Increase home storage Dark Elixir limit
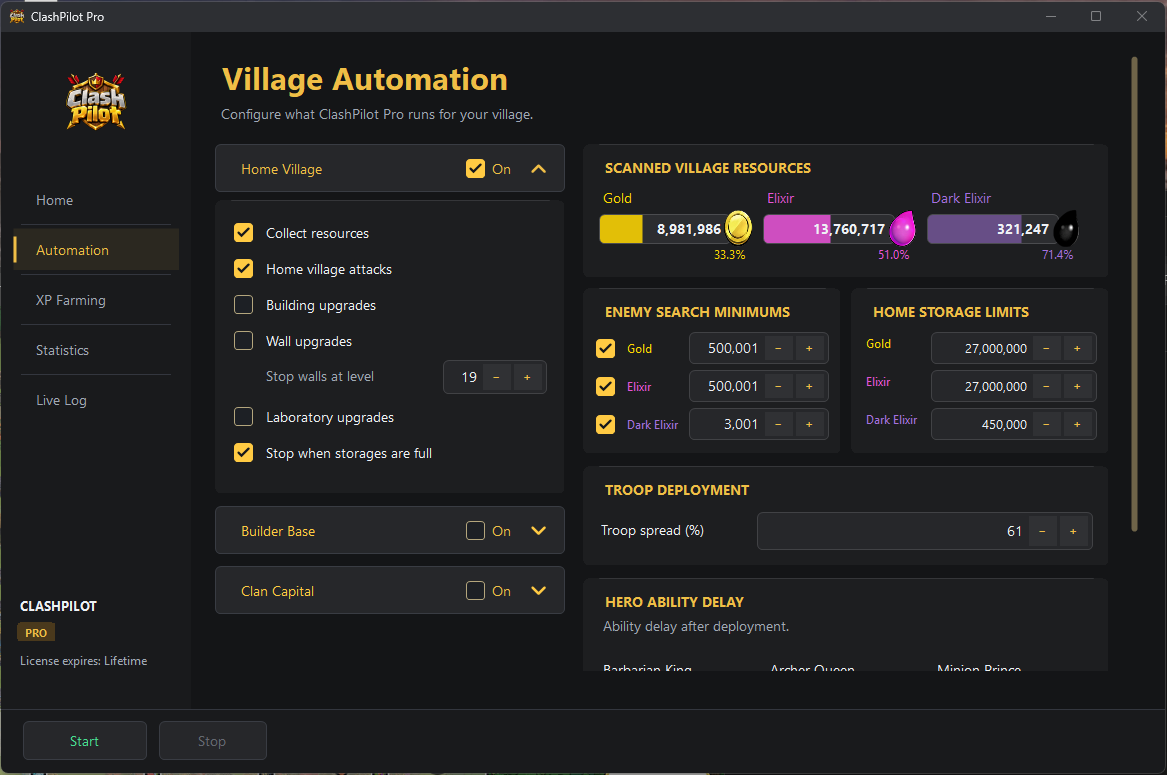The image size is (1167, 775). point(1077,424)
